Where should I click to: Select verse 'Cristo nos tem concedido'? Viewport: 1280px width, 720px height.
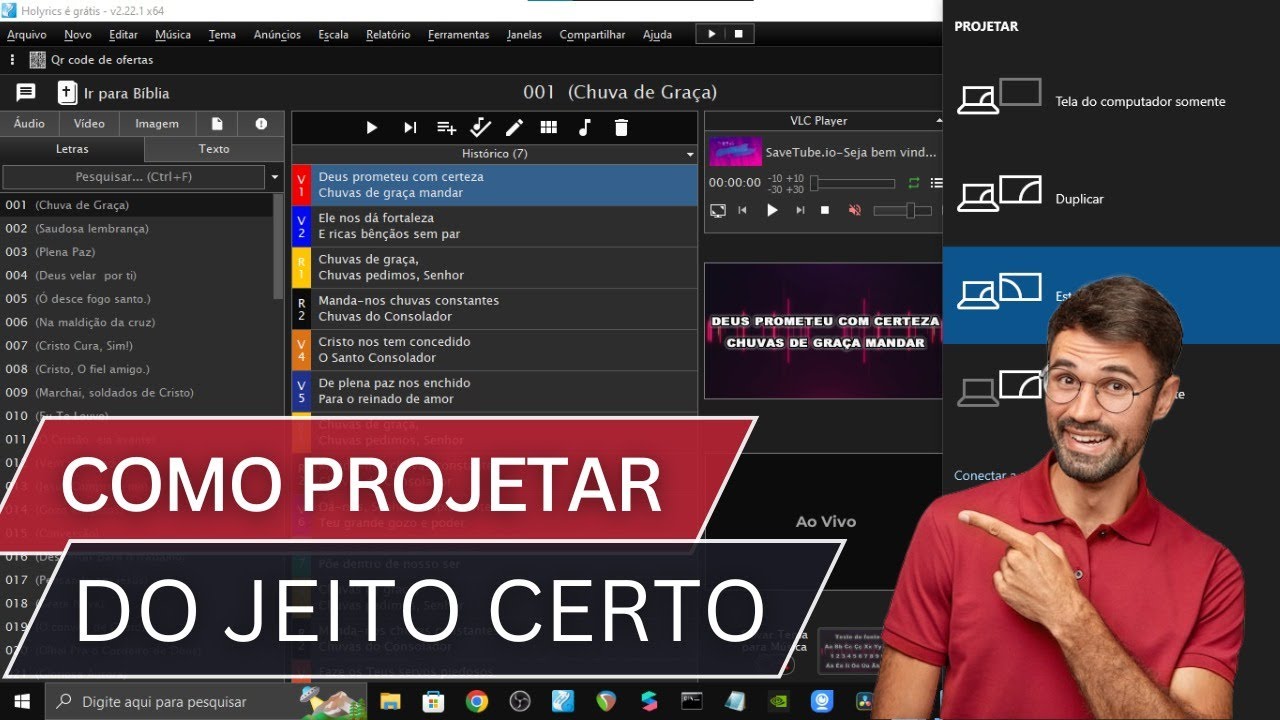point(494,349)
